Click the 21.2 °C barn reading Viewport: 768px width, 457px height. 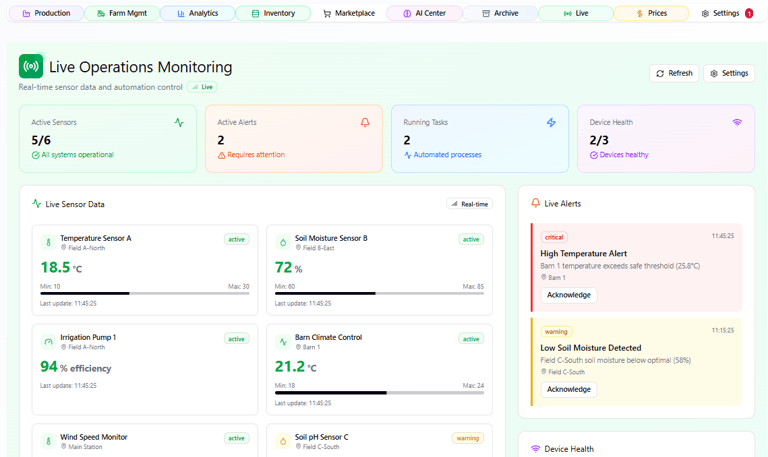pos(295,367)
